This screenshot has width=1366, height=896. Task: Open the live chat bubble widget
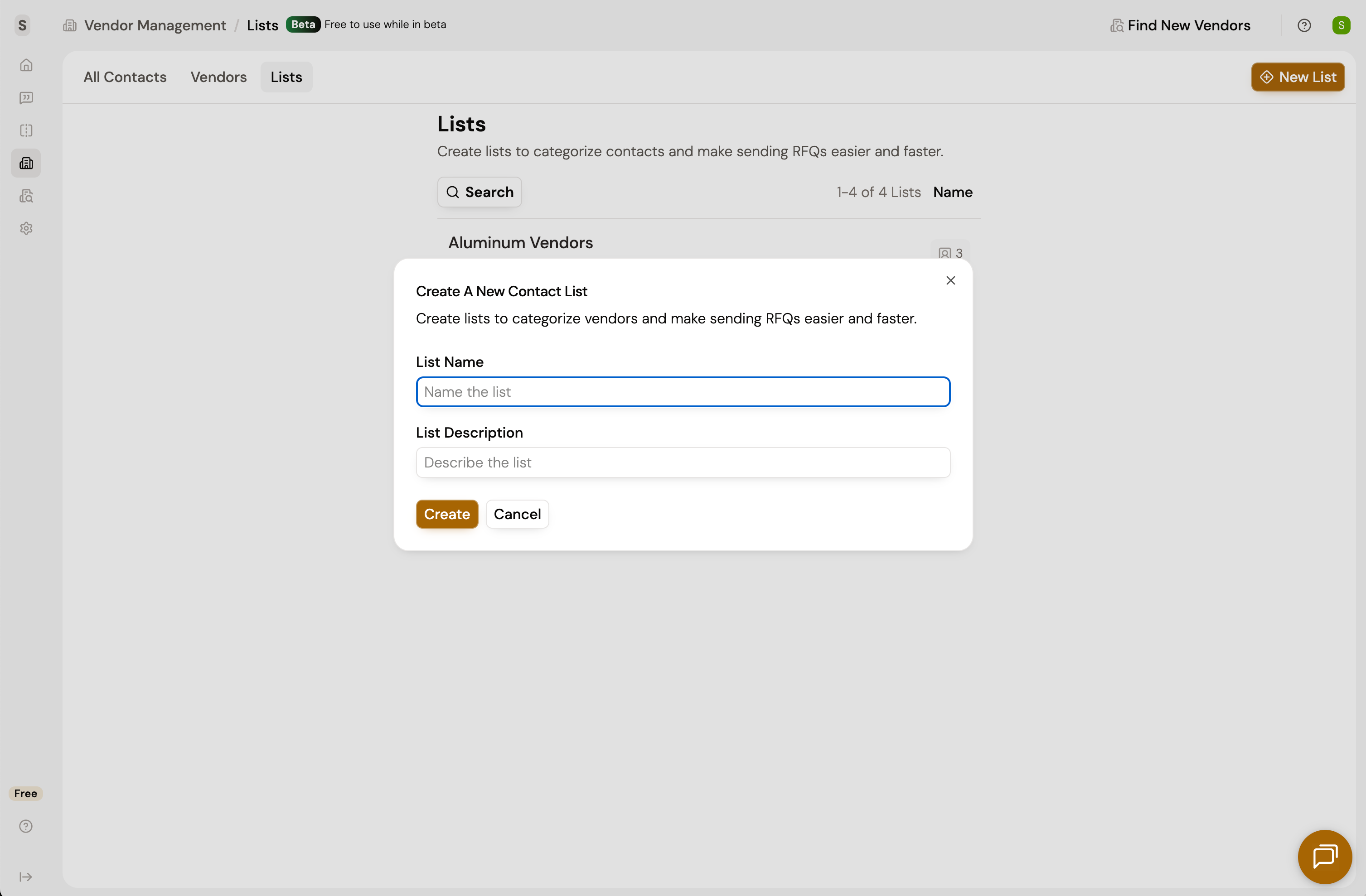1324,857
